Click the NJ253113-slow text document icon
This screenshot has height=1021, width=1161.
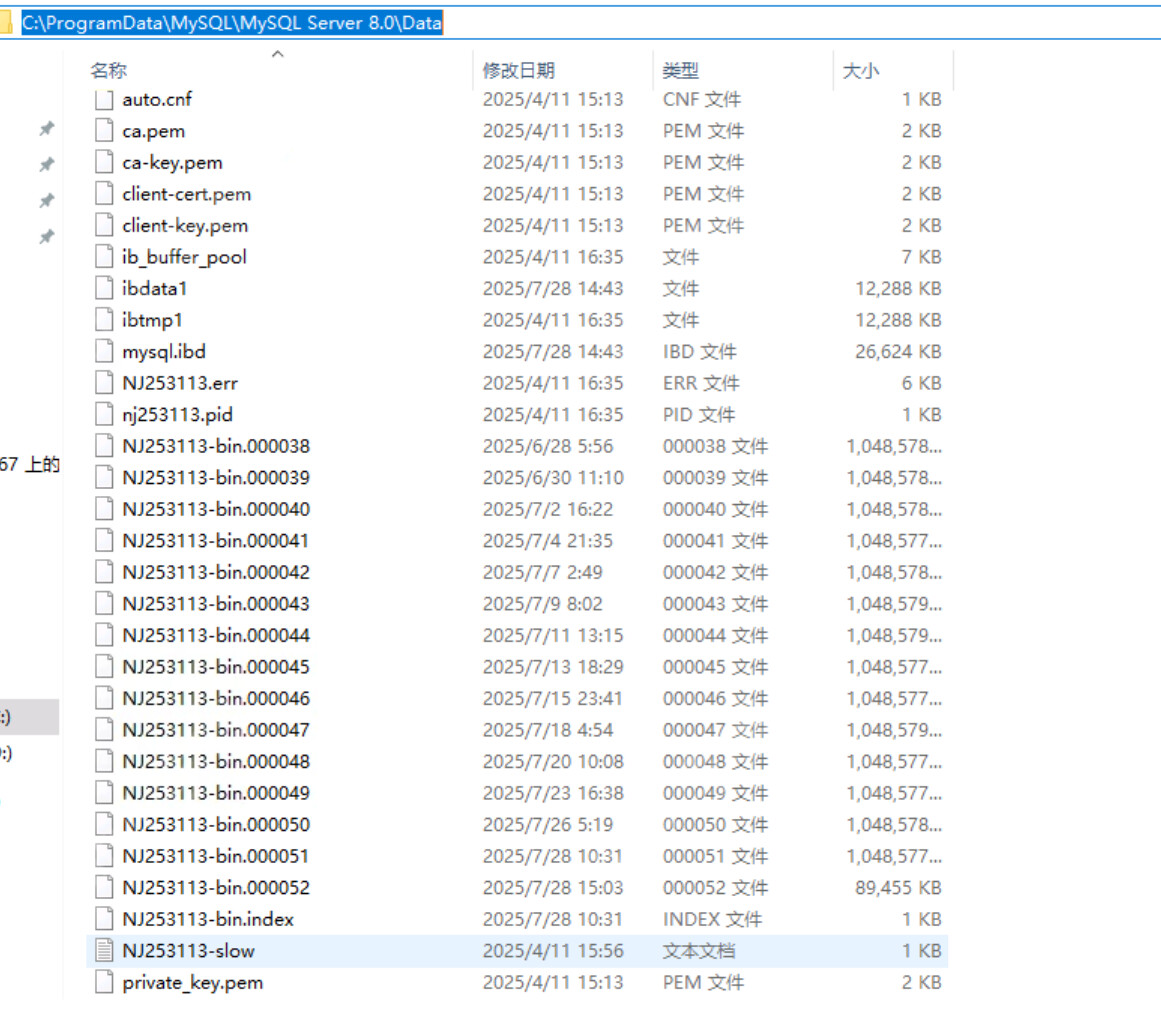(104, 951)
